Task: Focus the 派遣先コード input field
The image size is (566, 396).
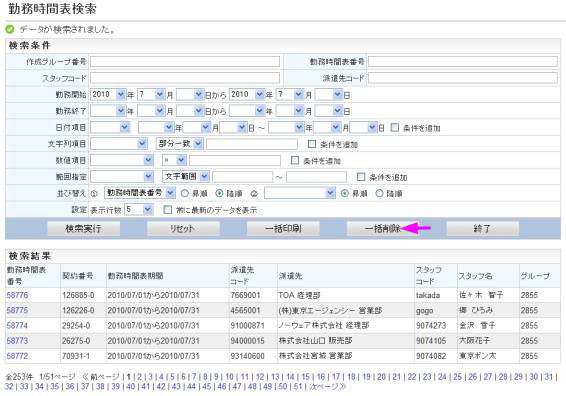Action: point(463,78)
